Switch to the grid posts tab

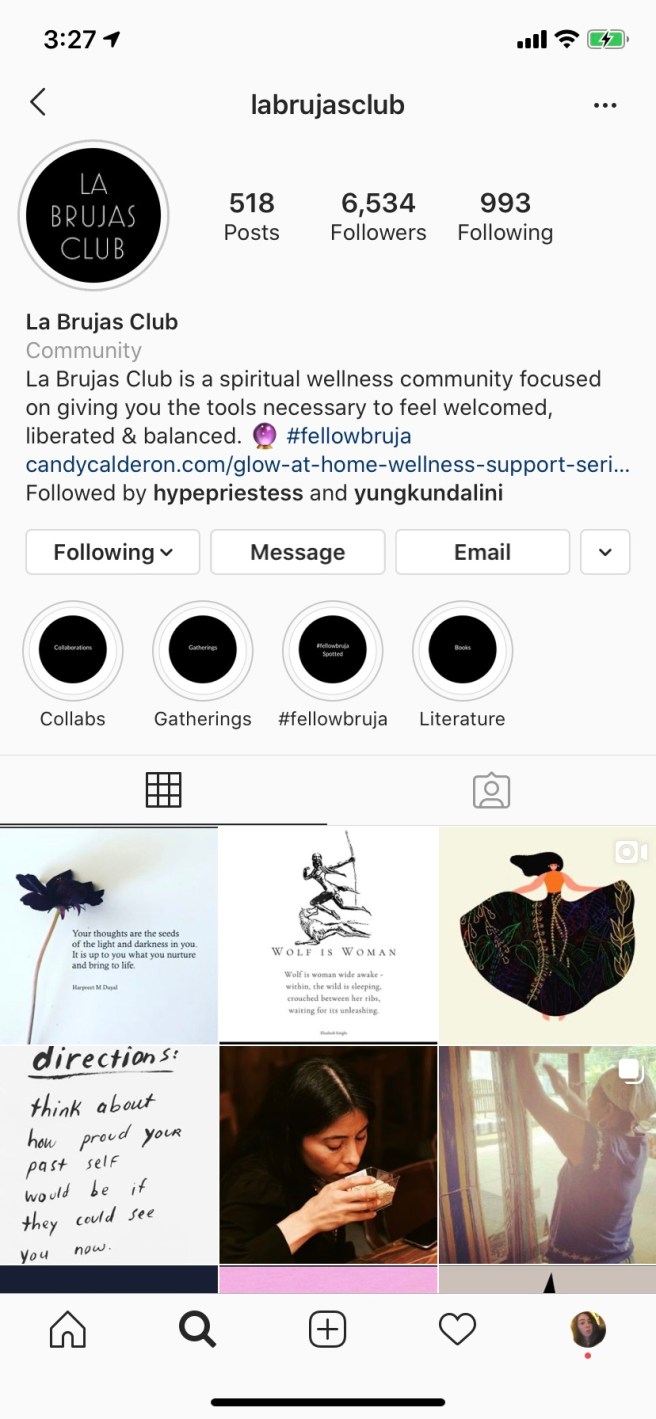(164, 790)
